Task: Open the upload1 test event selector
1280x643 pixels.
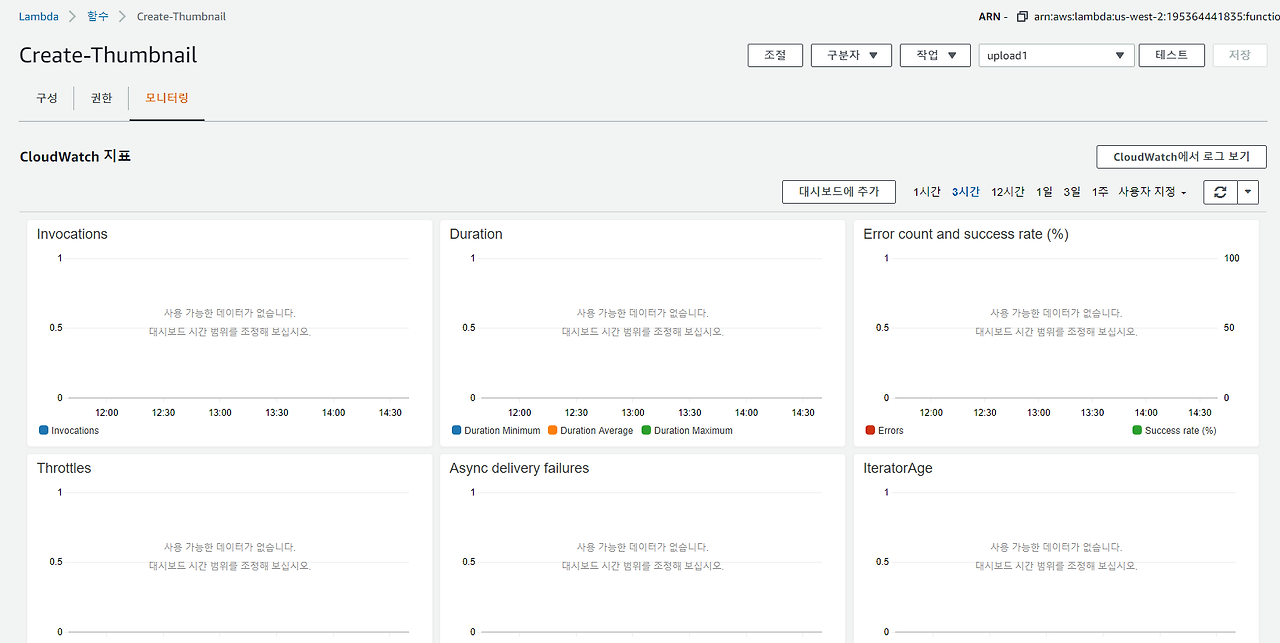Action: (x=1056, y=56)
